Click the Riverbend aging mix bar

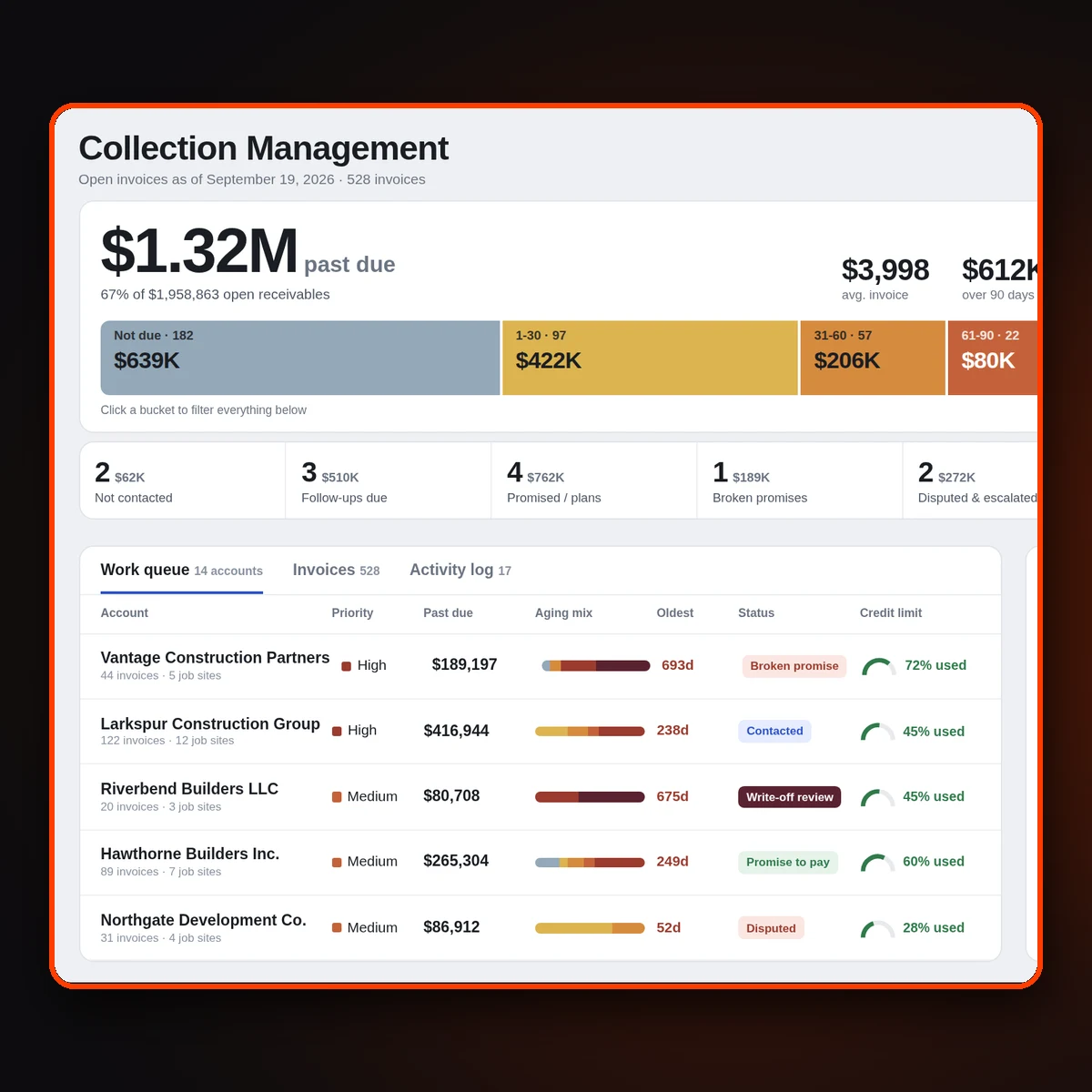click(590, 797)
